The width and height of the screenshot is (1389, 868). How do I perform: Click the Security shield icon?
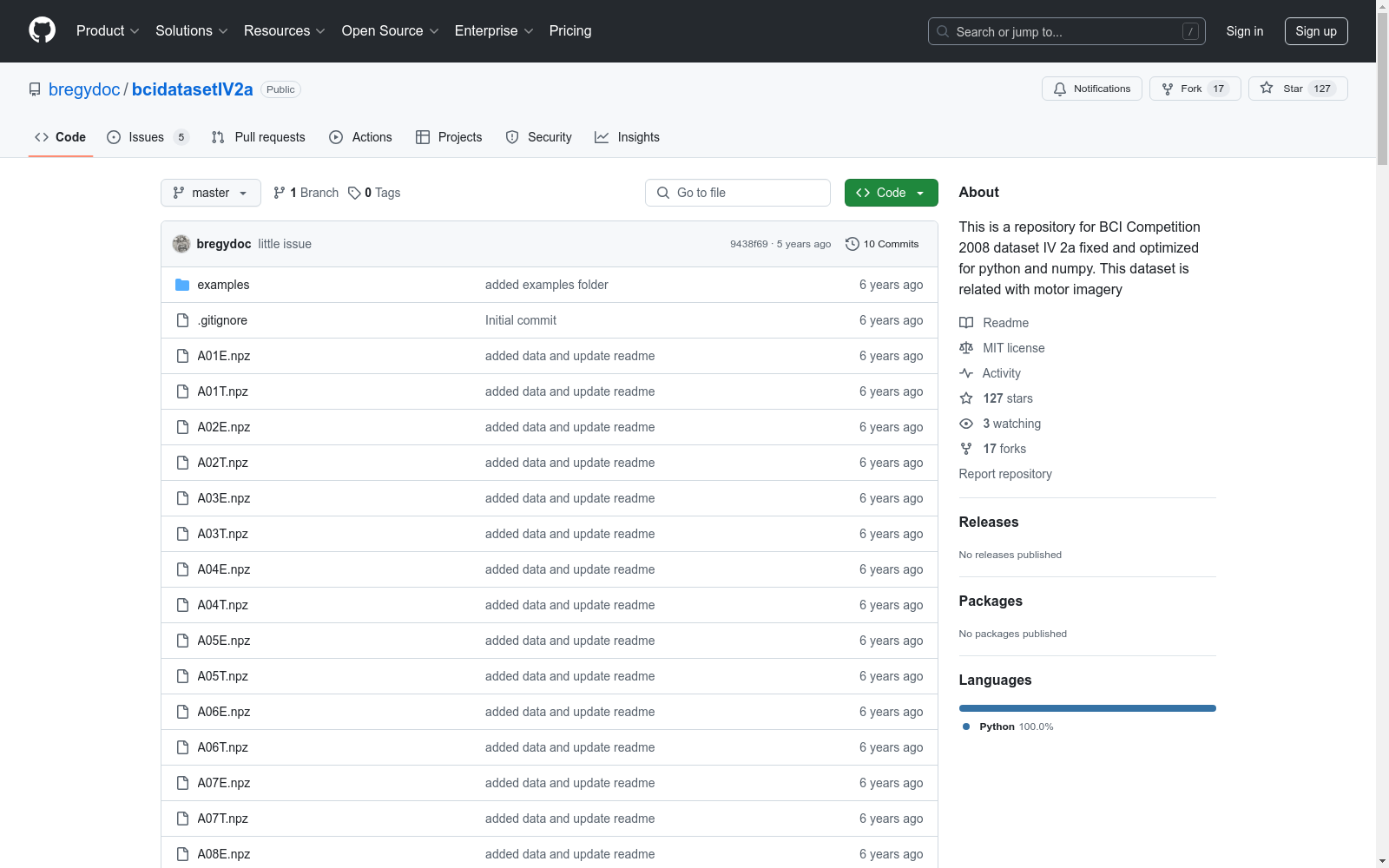pos(512,137)
